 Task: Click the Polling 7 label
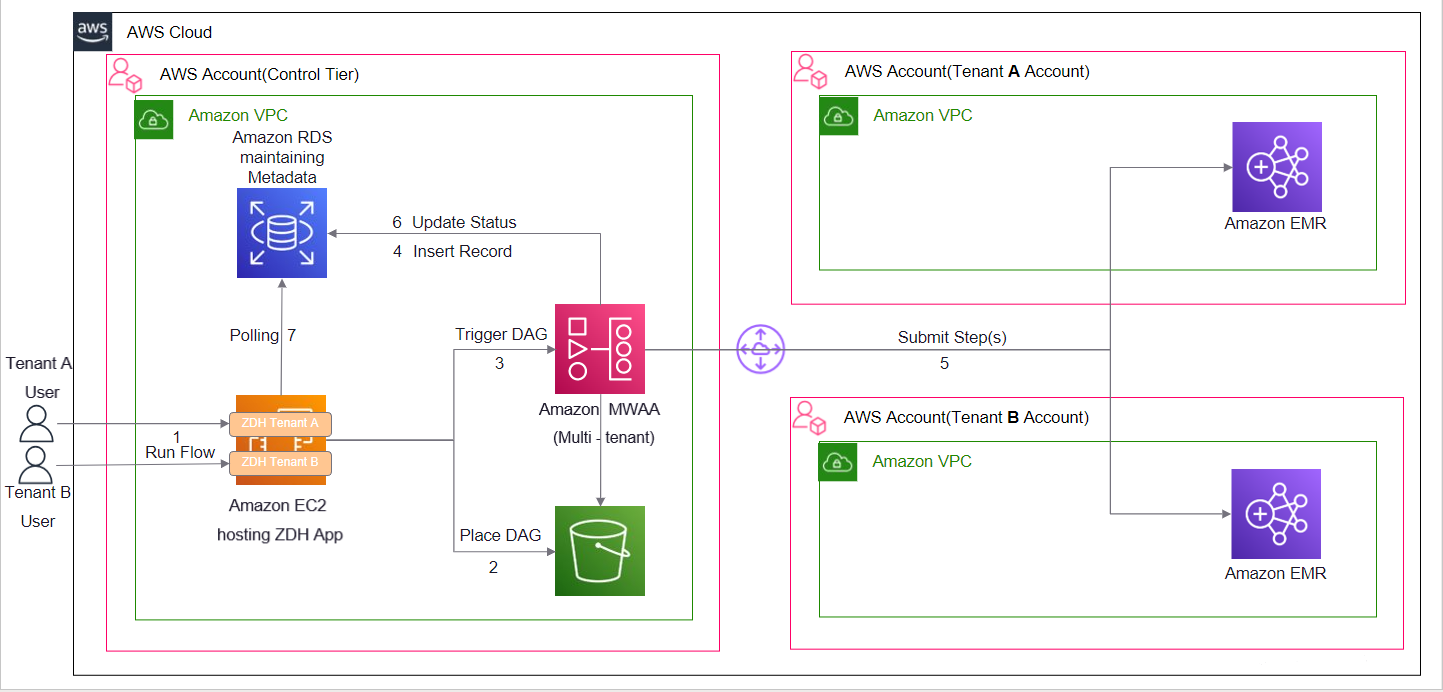tap(263, 335)
